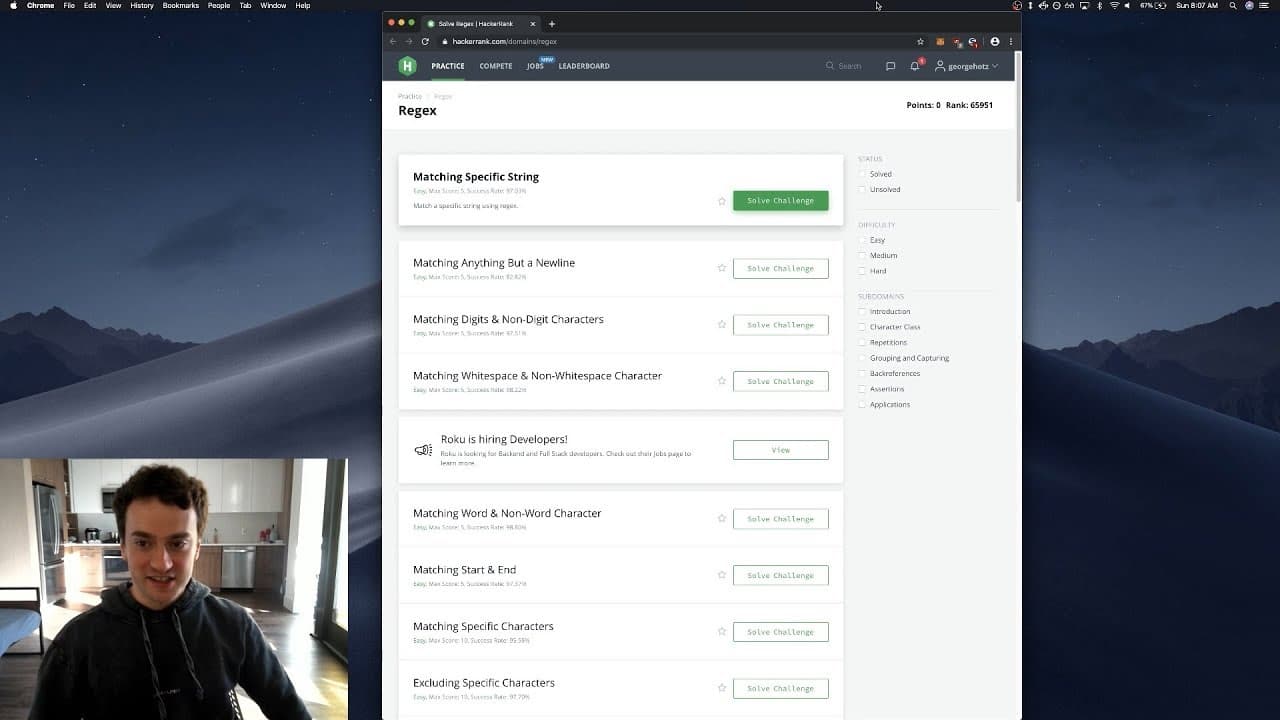Image resolution: width=1280 pixels, height=720 pixels.
Task: Click the Chrome profile avatar icon
Action: 994,42
